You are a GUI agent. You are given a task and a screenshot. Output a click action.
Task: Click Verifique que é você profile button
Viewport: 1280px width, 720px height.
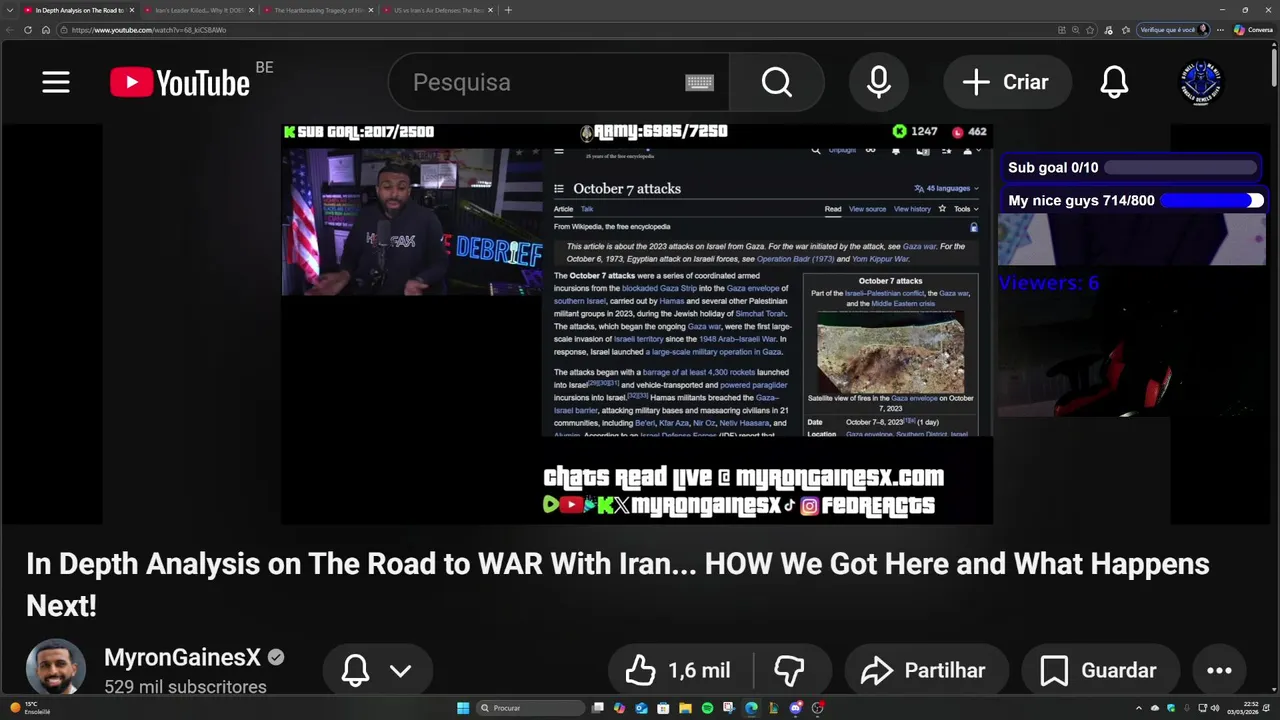pos(1174,30)
